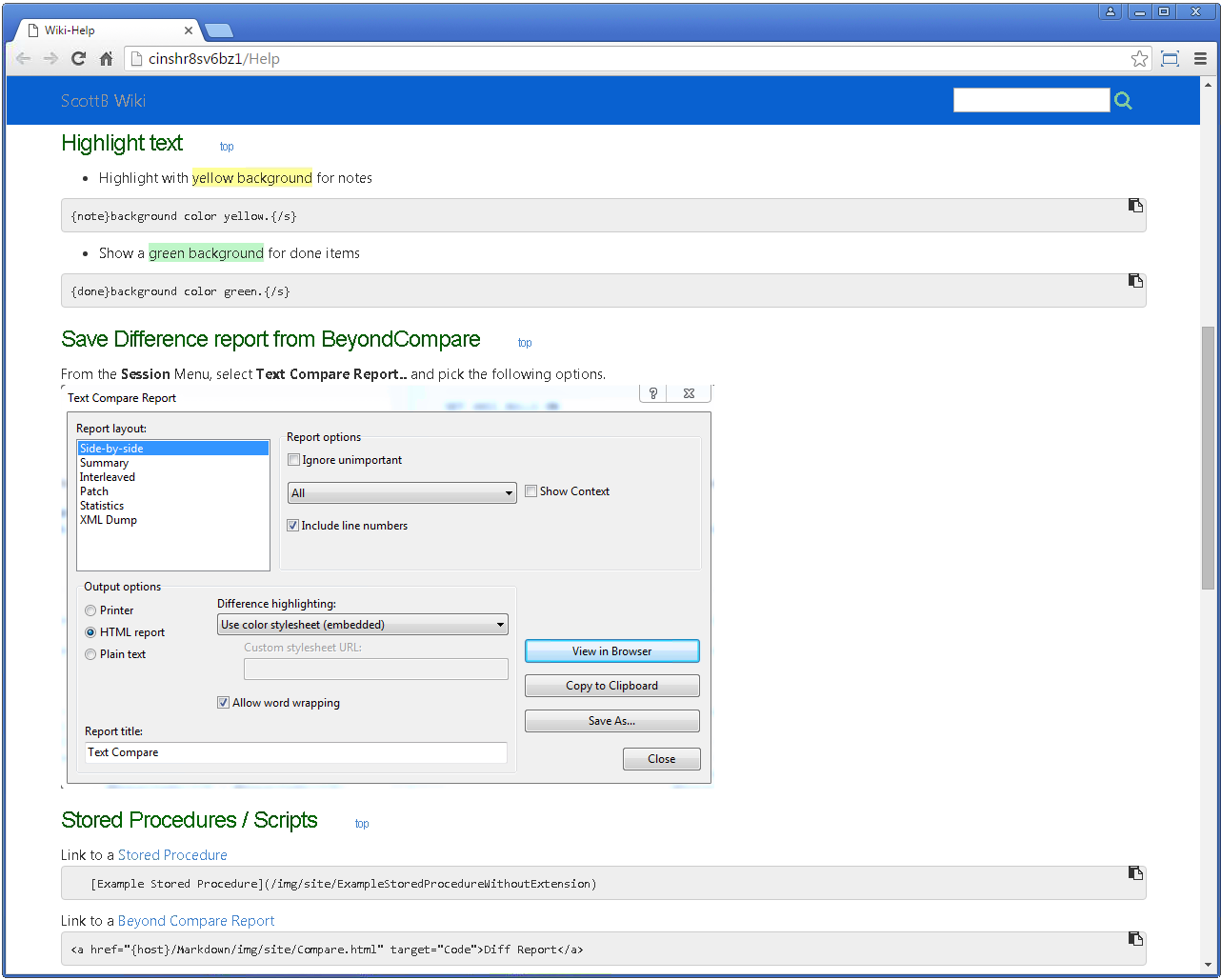Bookmark this page with the star
This screenshot has width=1221, height=980.
point(1139,59)
